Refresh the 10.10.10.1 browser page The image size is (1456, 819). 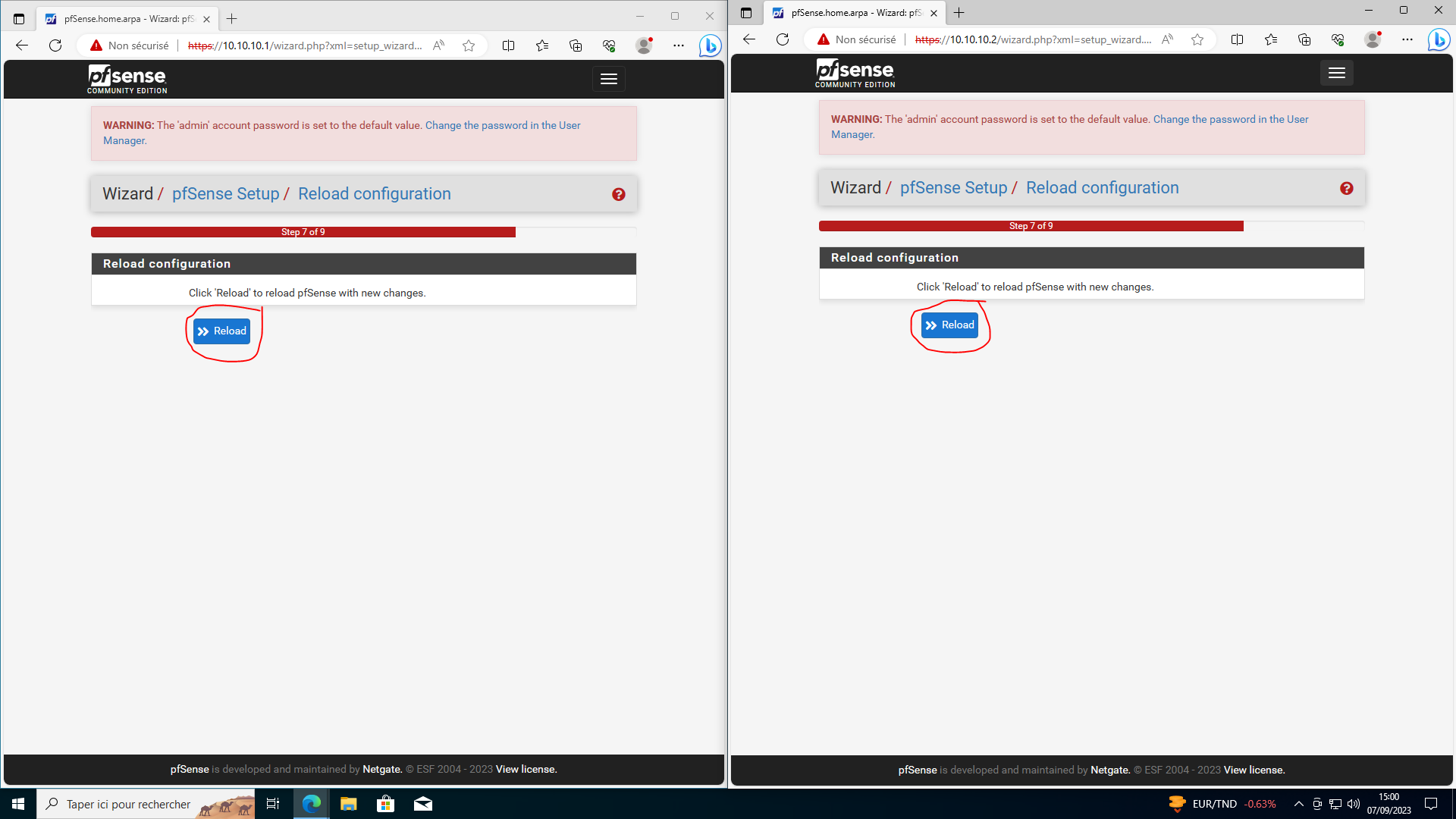[55, 45]
